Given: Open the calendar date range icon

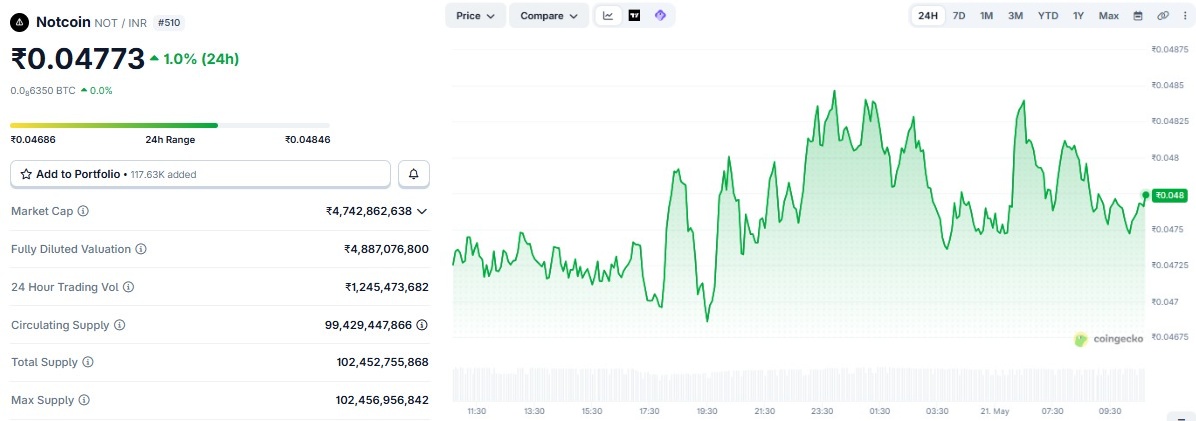Looking at the screenshot, I should [1138, 15].
